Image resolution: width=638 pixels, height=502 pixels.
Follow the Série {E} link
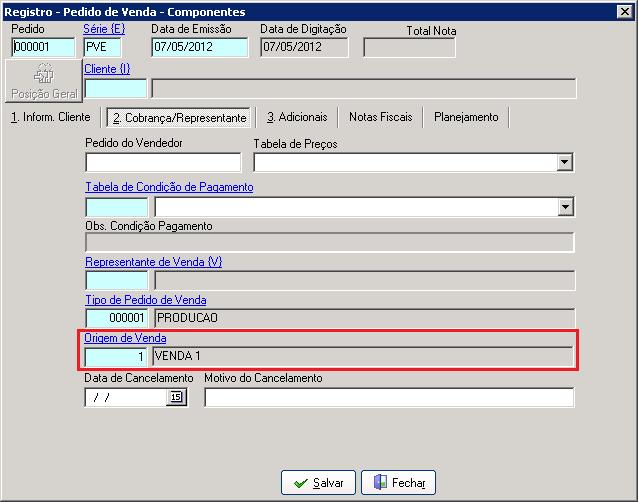pos(104,29)
